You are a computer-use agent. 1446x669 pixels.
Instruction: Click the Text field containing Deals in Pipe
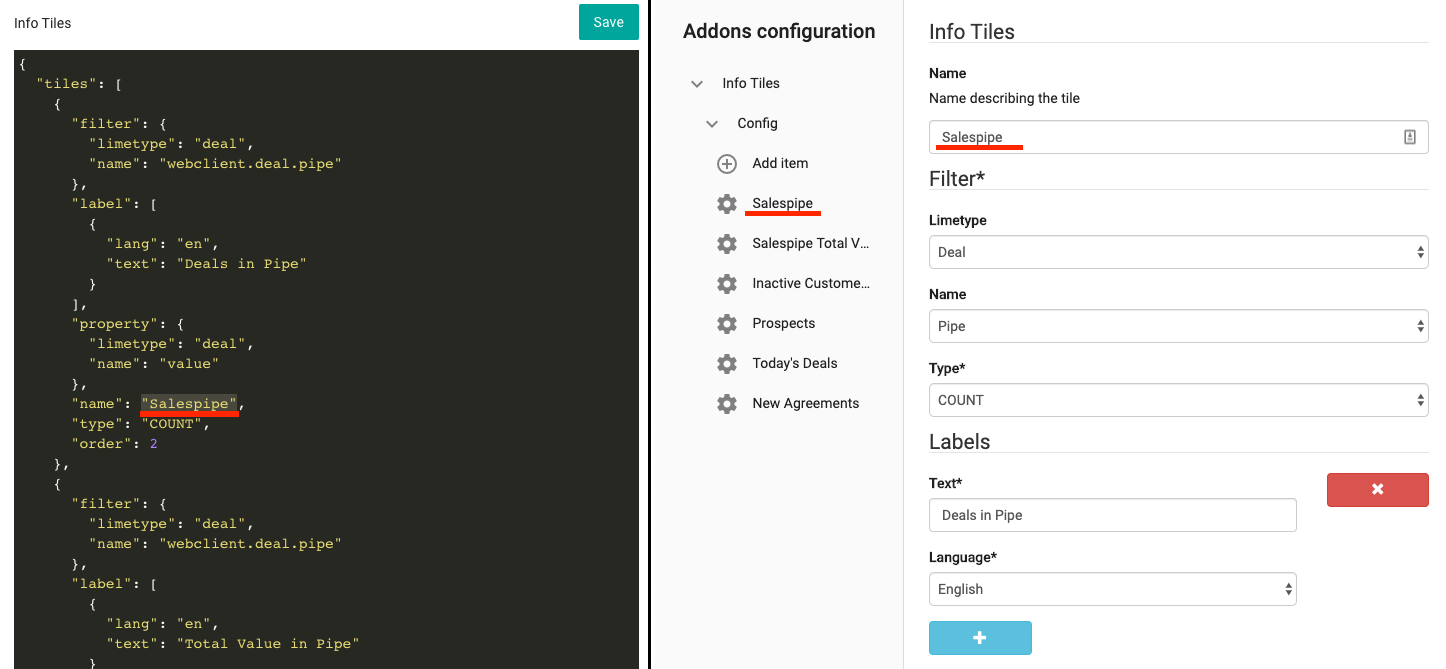pos(1112,515)
